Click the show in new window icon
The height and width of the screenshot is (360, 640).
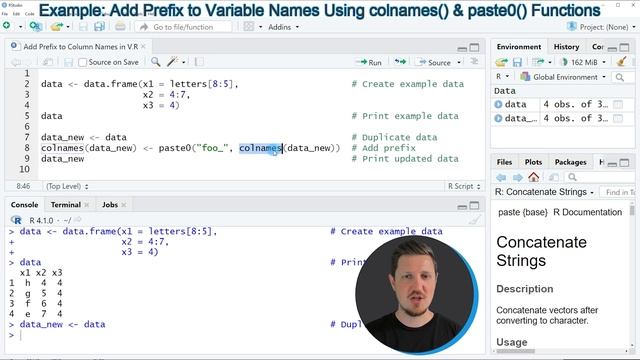pos(48,62)
